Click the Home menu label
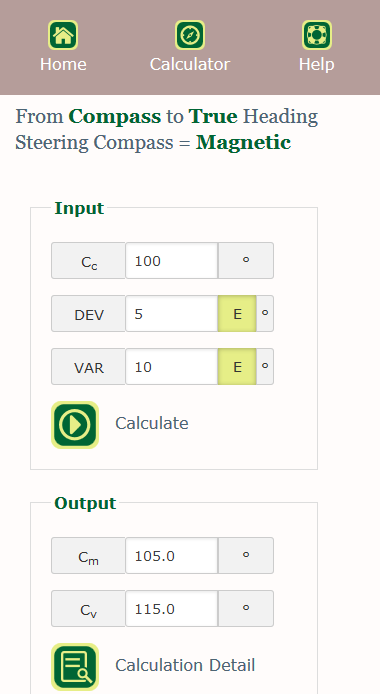Image resolution: width=380 pixels, height=694 pixels. (x=63, y=64)
